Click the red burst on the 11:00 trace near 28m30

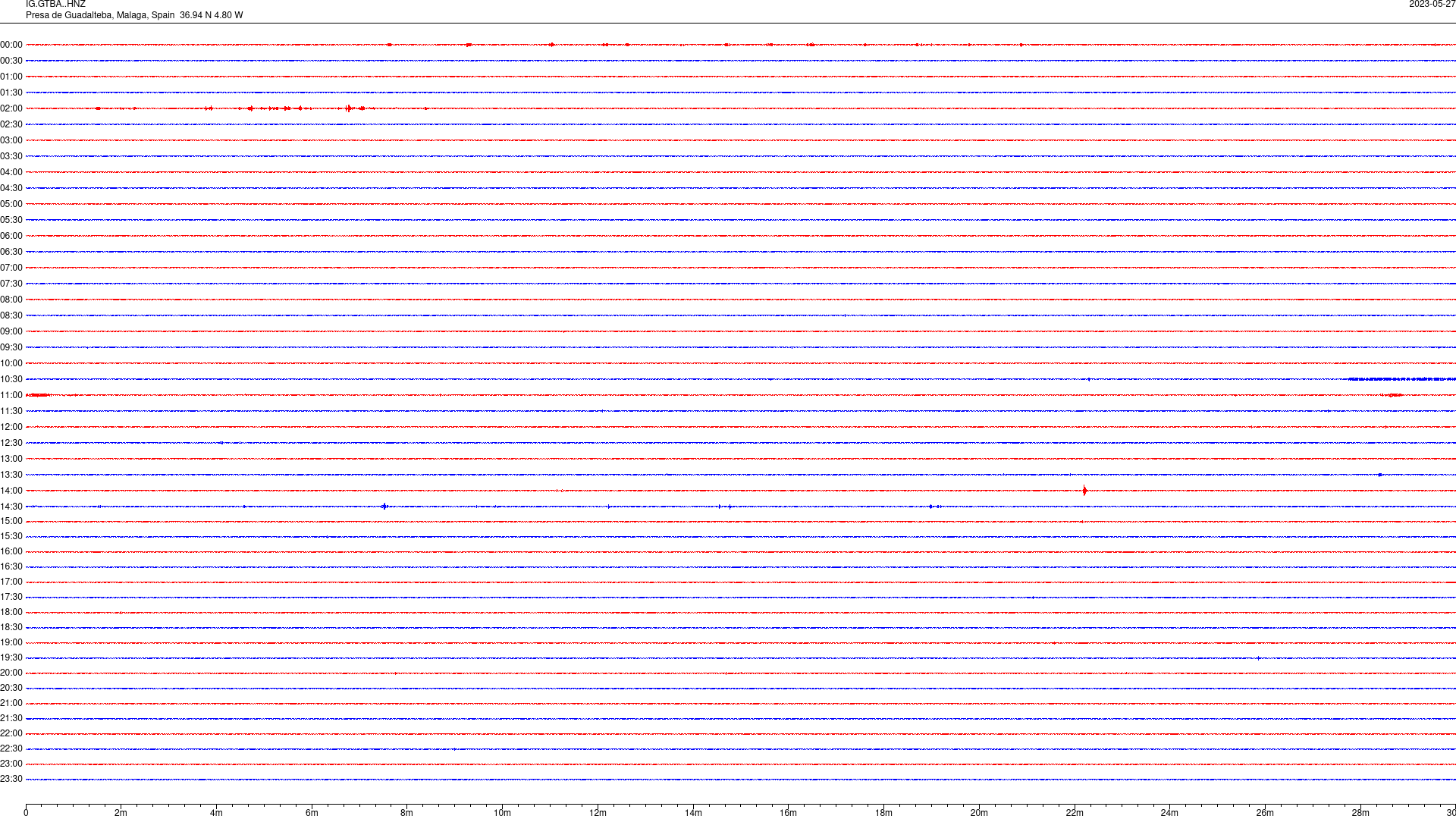[x=1392, y=395]
